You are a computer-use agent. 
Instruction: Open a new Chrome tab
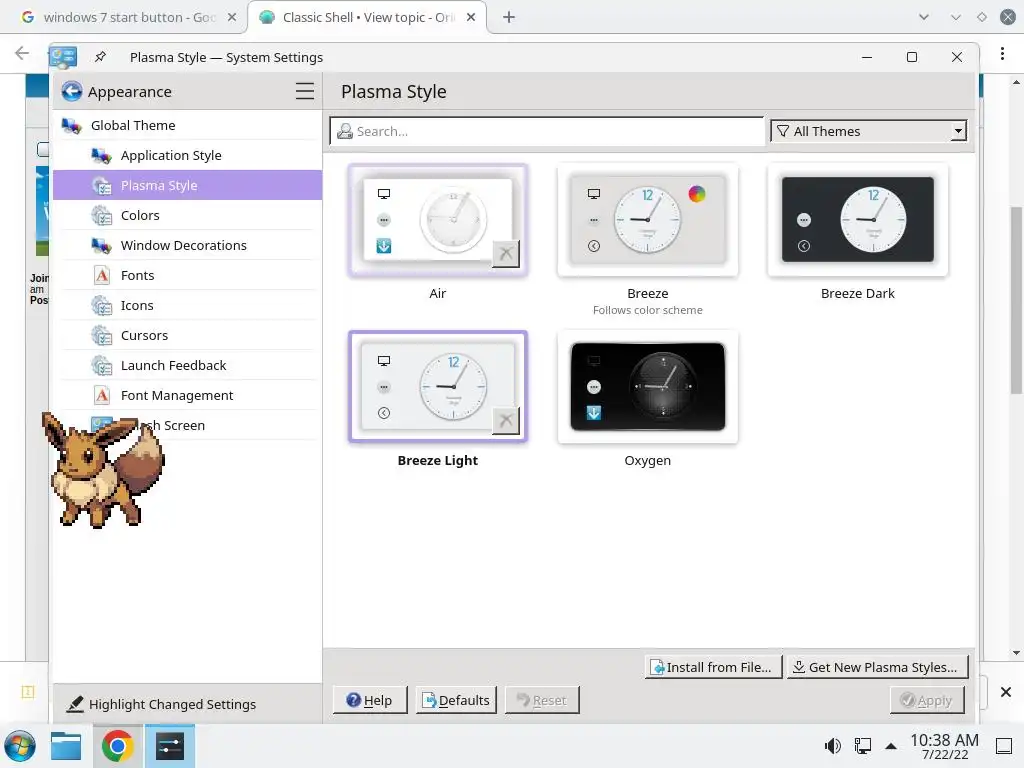pos(509,18)
